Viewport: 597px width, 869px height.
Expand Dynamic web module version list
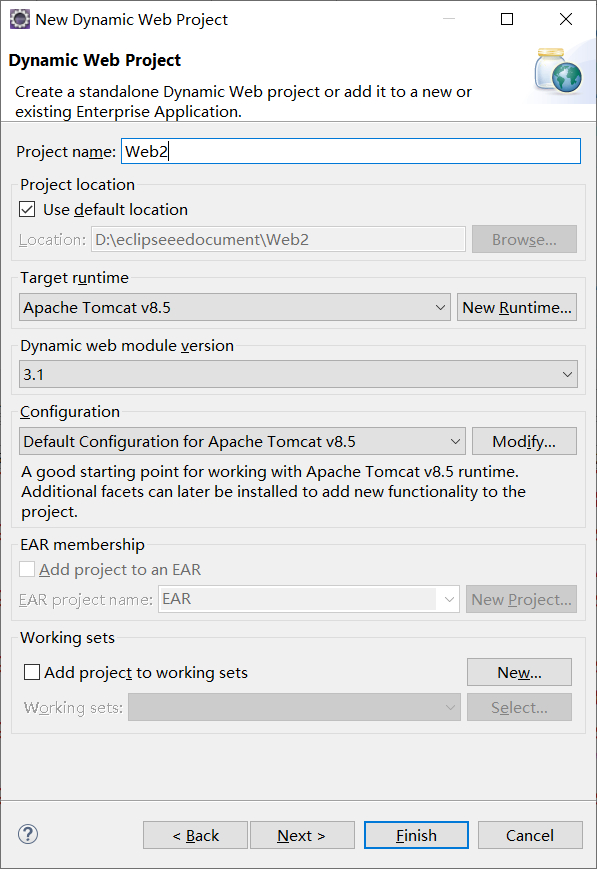tap(298, 374)
